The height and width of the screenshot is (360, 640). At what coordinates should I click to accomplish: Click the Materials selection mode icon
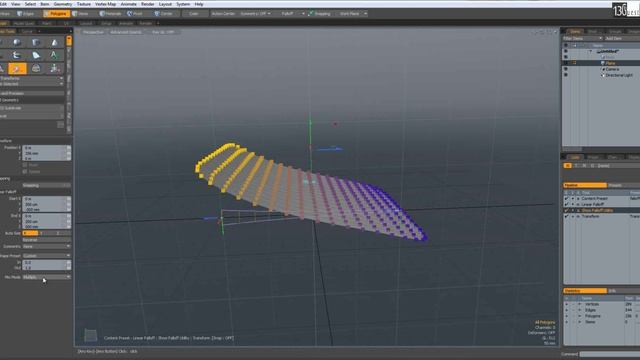point(102,14)
